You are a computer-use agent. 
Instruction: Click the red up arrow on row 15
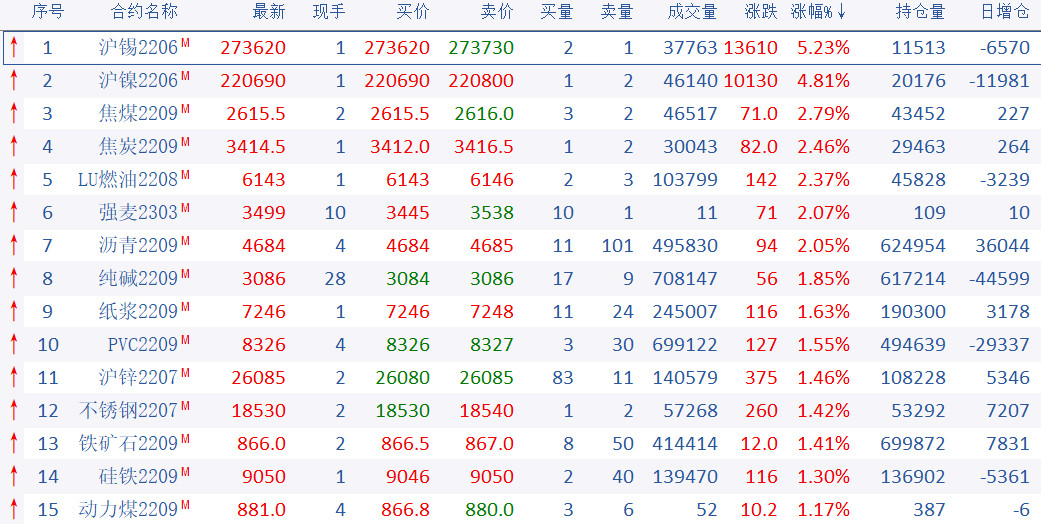point(14,510)
